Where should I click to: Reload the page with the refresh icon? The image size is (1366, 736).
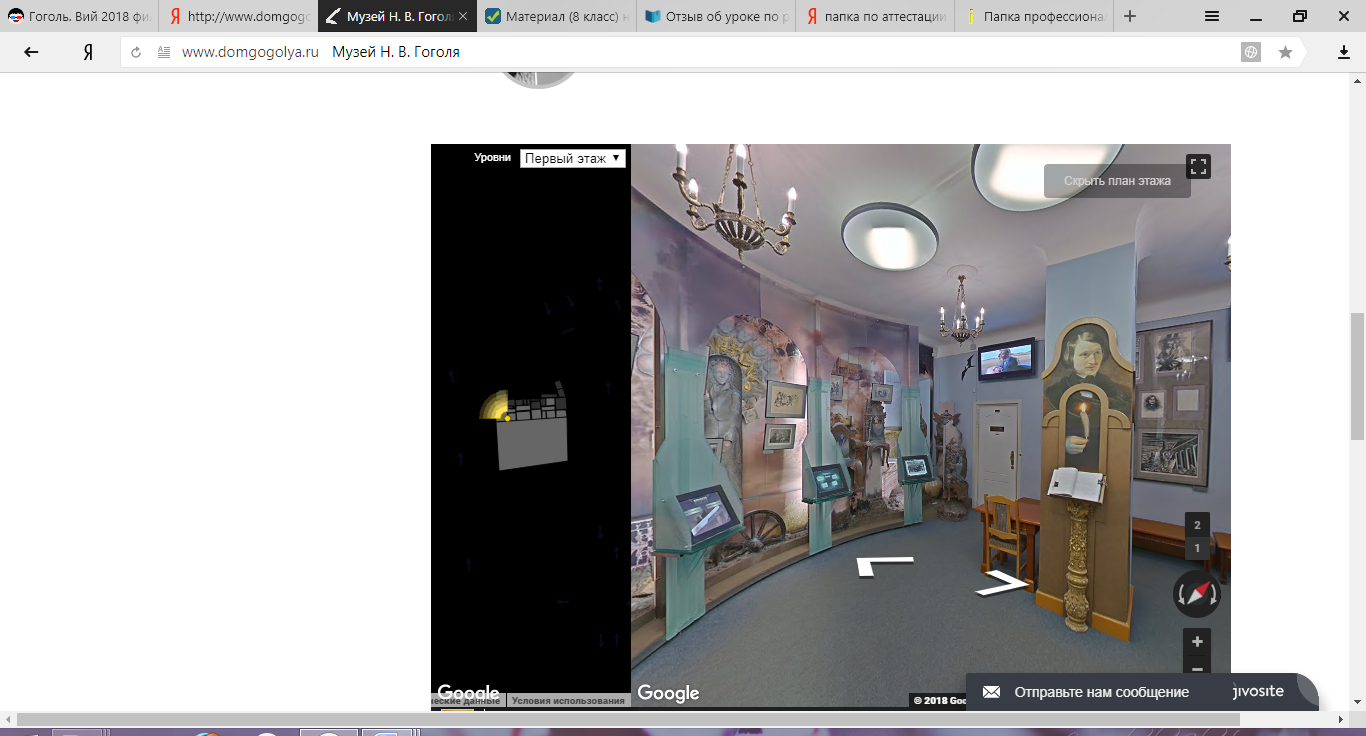coord(136,52)
